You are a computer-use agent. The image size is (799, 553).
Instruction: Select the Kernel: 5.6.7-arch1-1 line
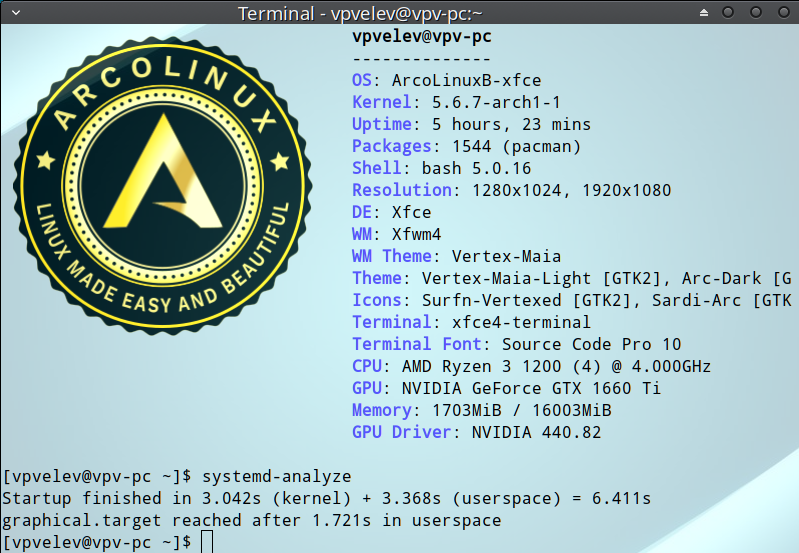(456, 102)
